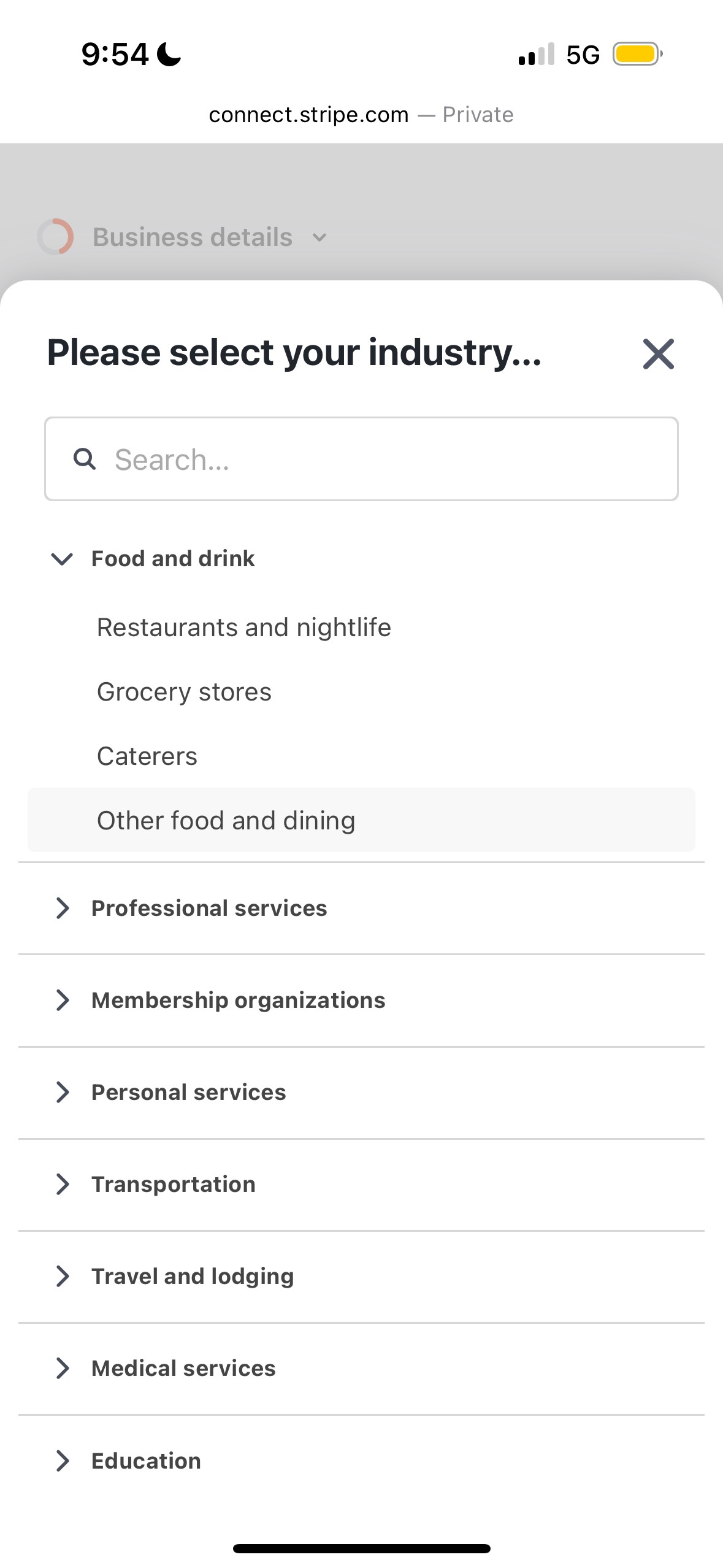723x1568 pixels.
Task: Select Caterers option
Action: tap(147, 756)
